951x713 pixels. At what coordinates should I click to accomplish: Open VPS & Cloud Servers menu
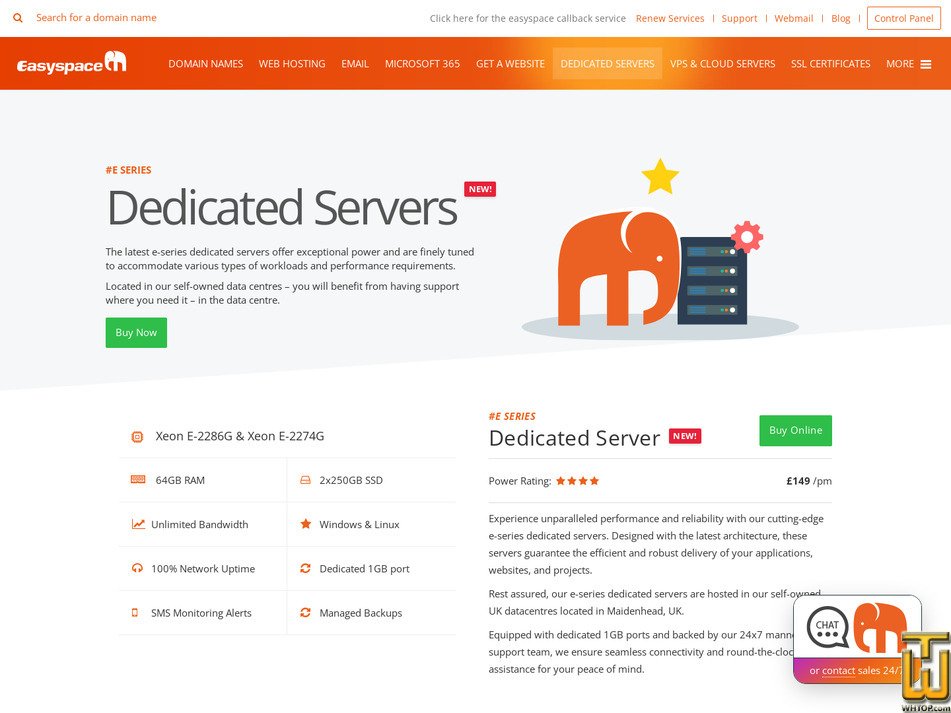click(x=722, y=64)
